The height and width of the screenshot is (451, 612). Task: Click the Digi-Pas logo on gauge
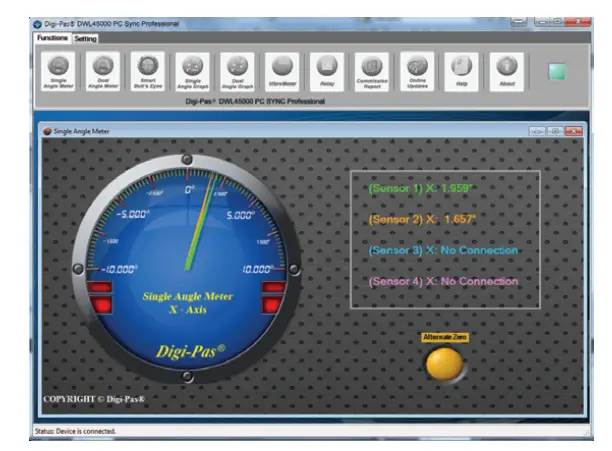(190, 351)
